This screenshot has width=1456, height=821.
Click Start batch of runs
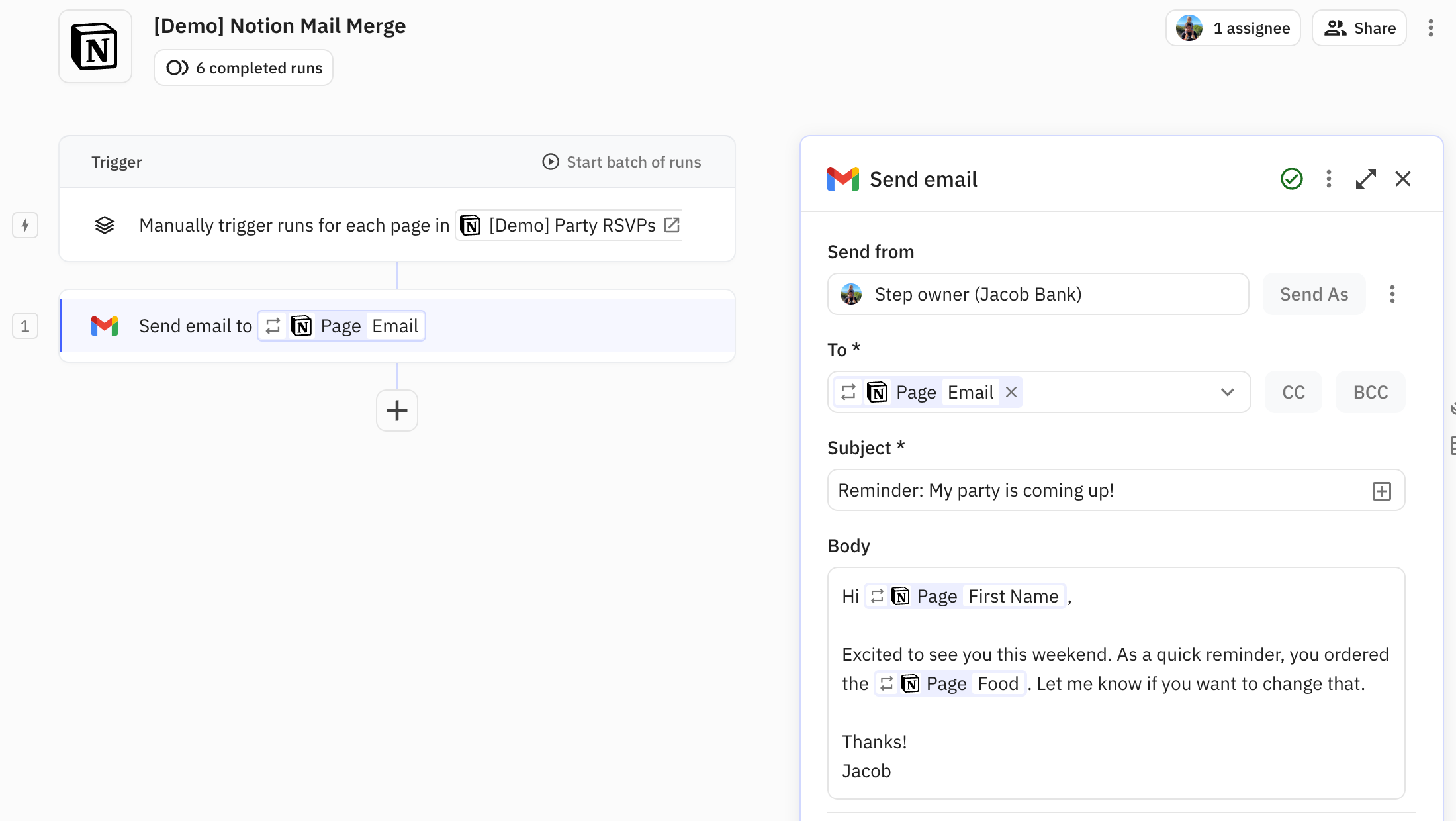[x=621, y=162]
